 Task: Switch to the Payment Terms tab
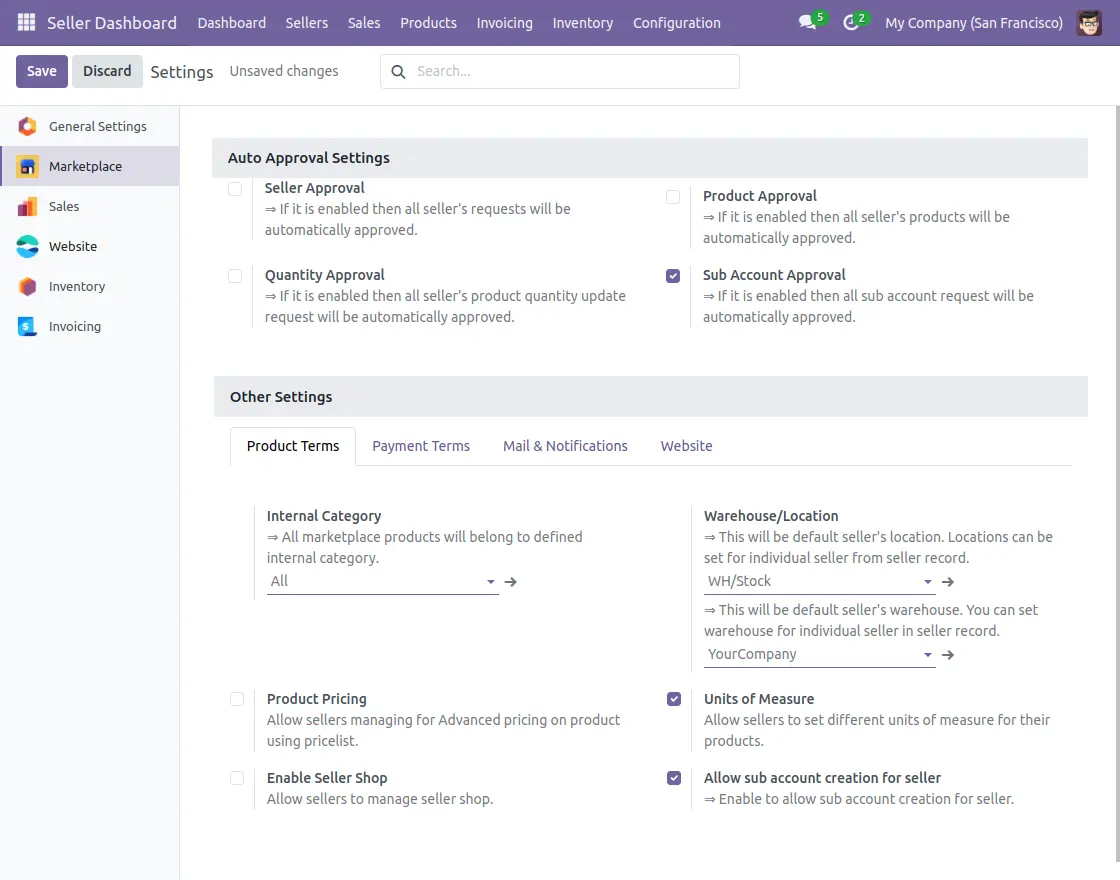pos(421,446)
